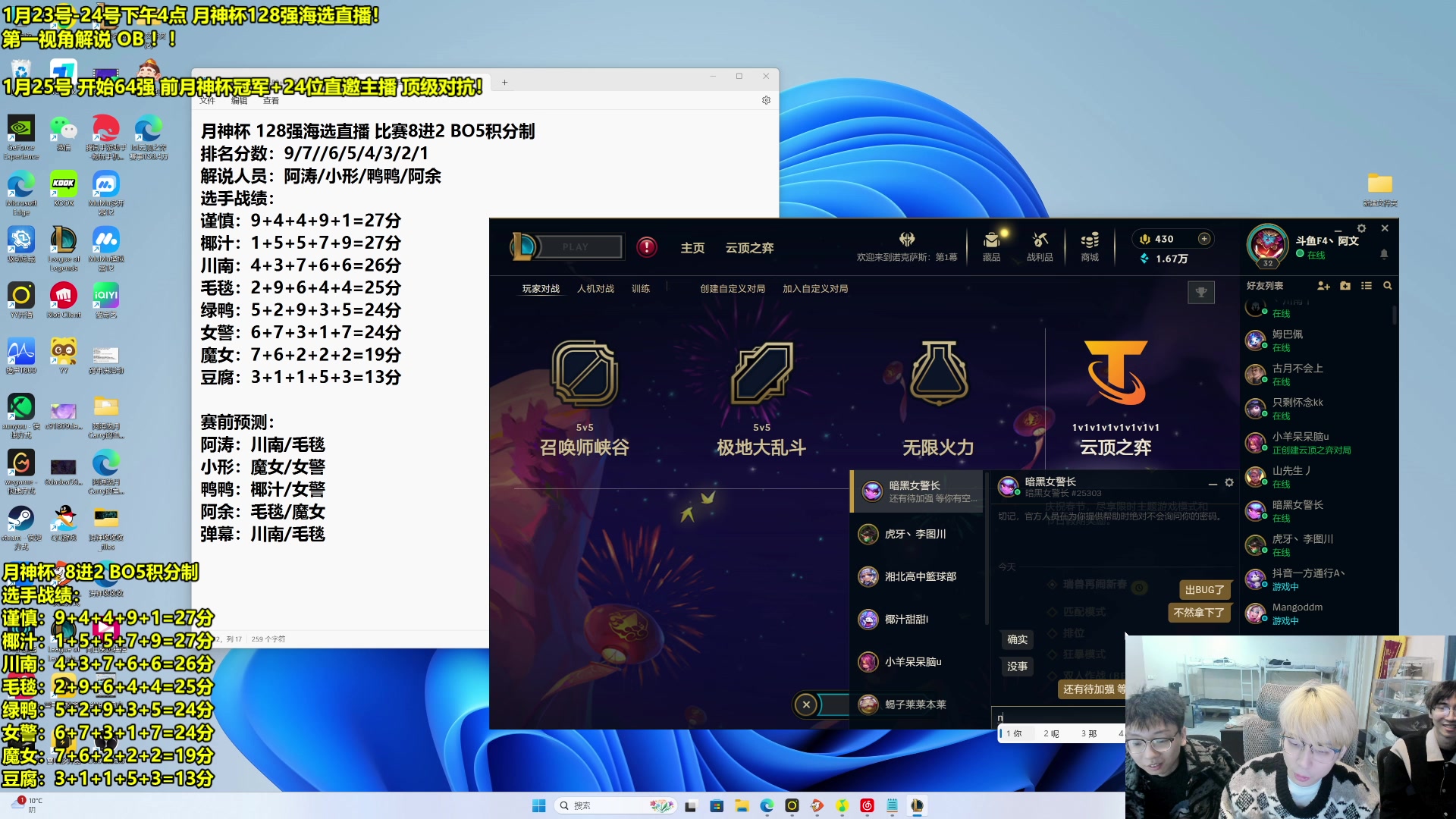The image size is (1456, 819).
Task: Open the 战利品 loot icon
Action: coord(1040,246)
